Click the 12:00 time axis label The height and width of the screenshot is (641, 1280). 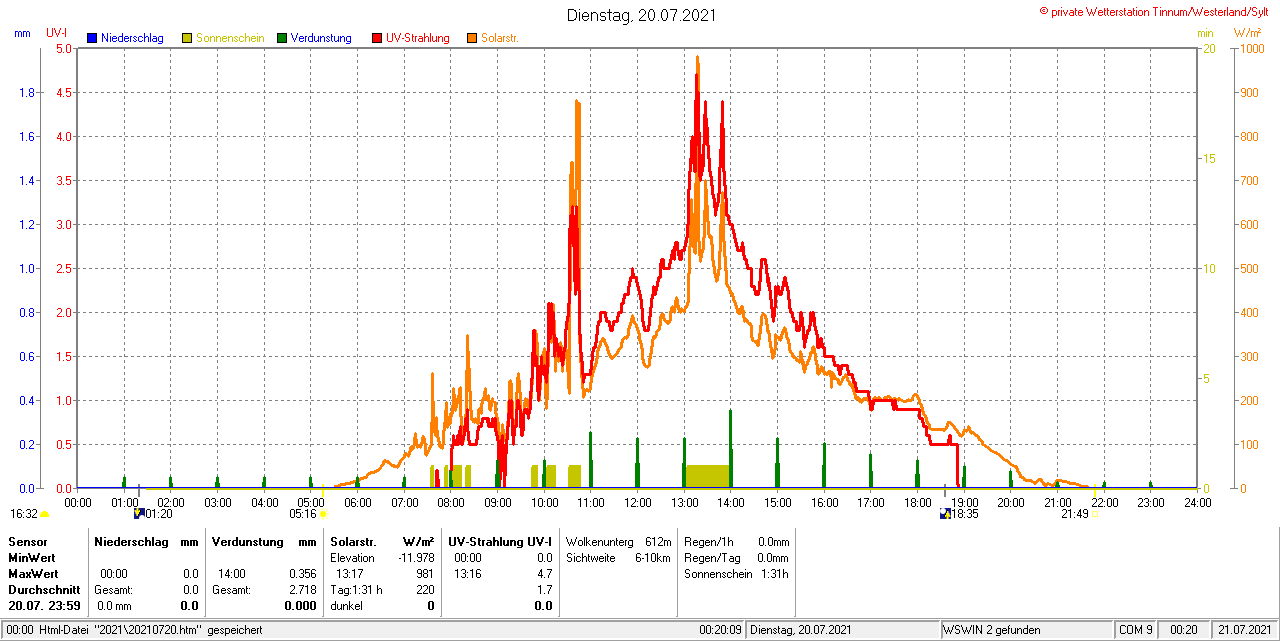(637, 502)
